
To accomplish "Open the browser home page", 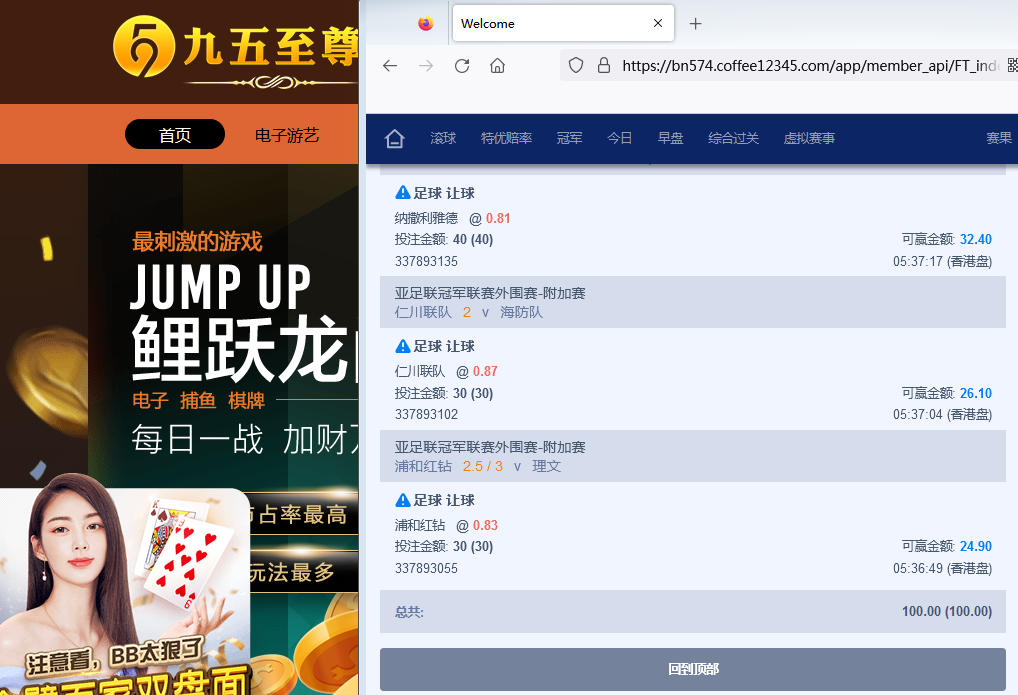I will tap(497, 66).
